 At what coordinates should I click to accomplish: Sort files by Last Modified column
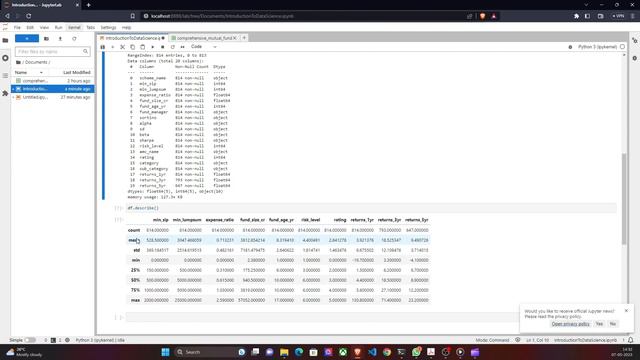pyautogui.click(x=76, y=72)
